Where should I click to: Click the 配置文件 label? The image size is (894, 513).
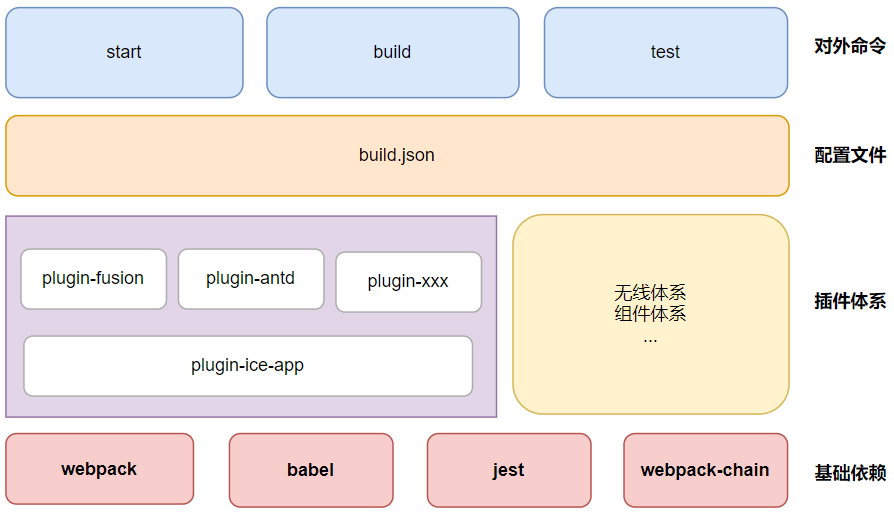click(850, 154)
